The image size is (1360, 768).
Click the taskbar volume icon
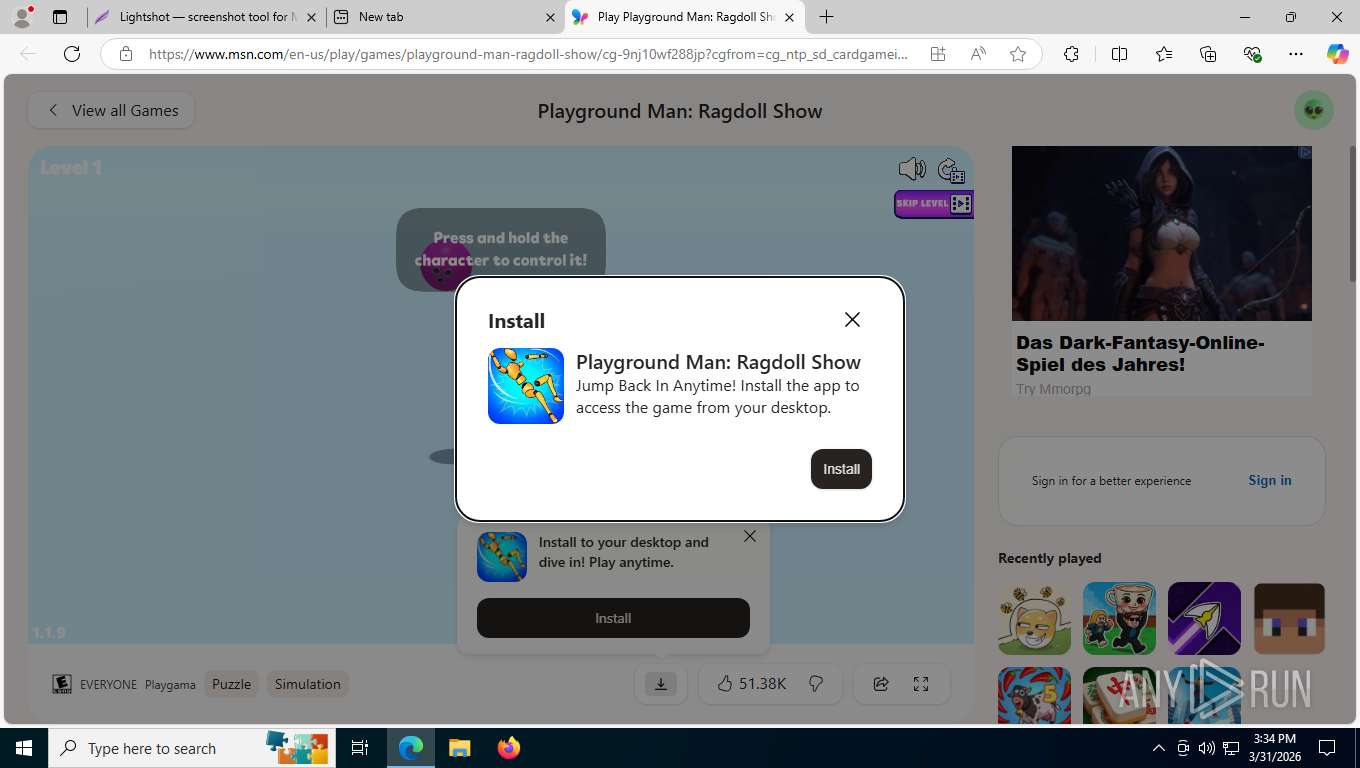click(x=1206, y=748)
